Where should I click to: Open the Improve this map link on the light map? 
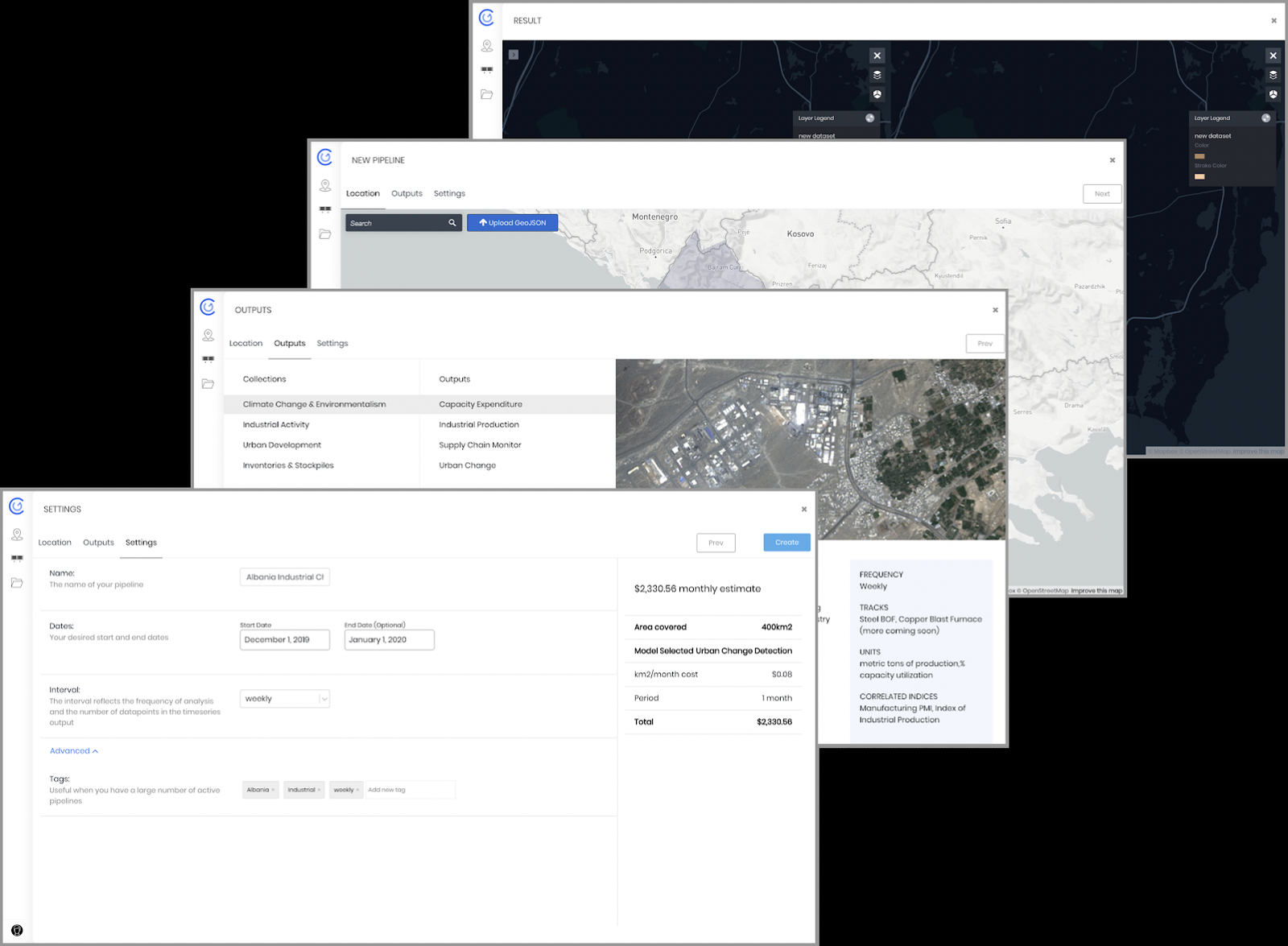[x=1096, y=591]
